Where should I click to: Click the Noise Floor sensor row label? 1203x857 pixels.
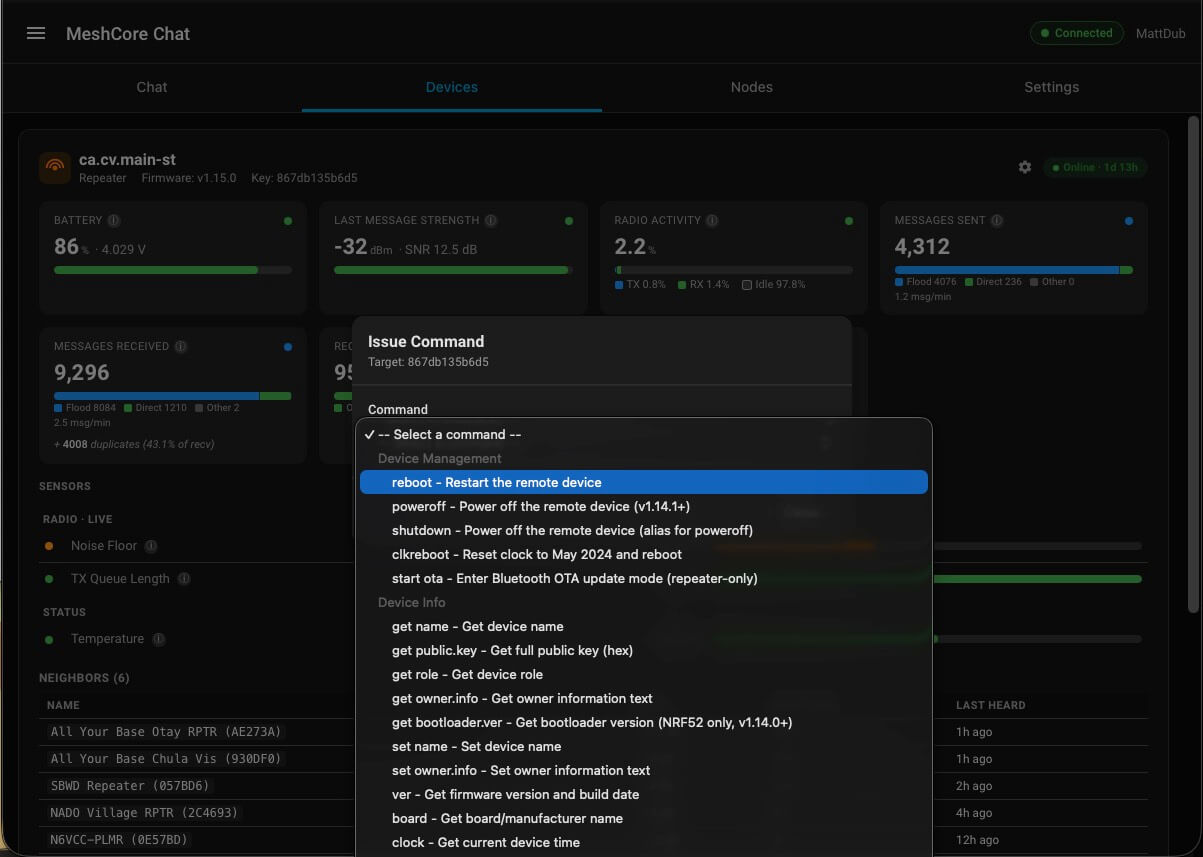click(104, 546)
